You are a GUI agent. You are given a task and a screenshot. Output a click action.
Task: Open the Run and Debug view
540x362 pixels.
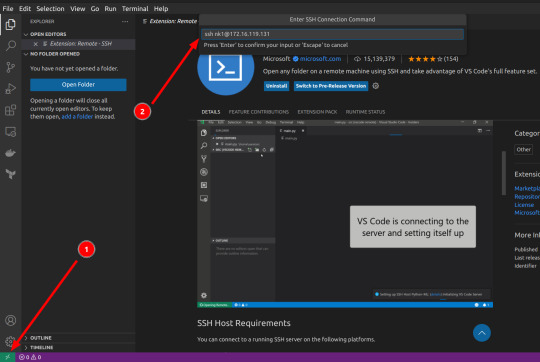pyautogui.click(x=10, y=89)
